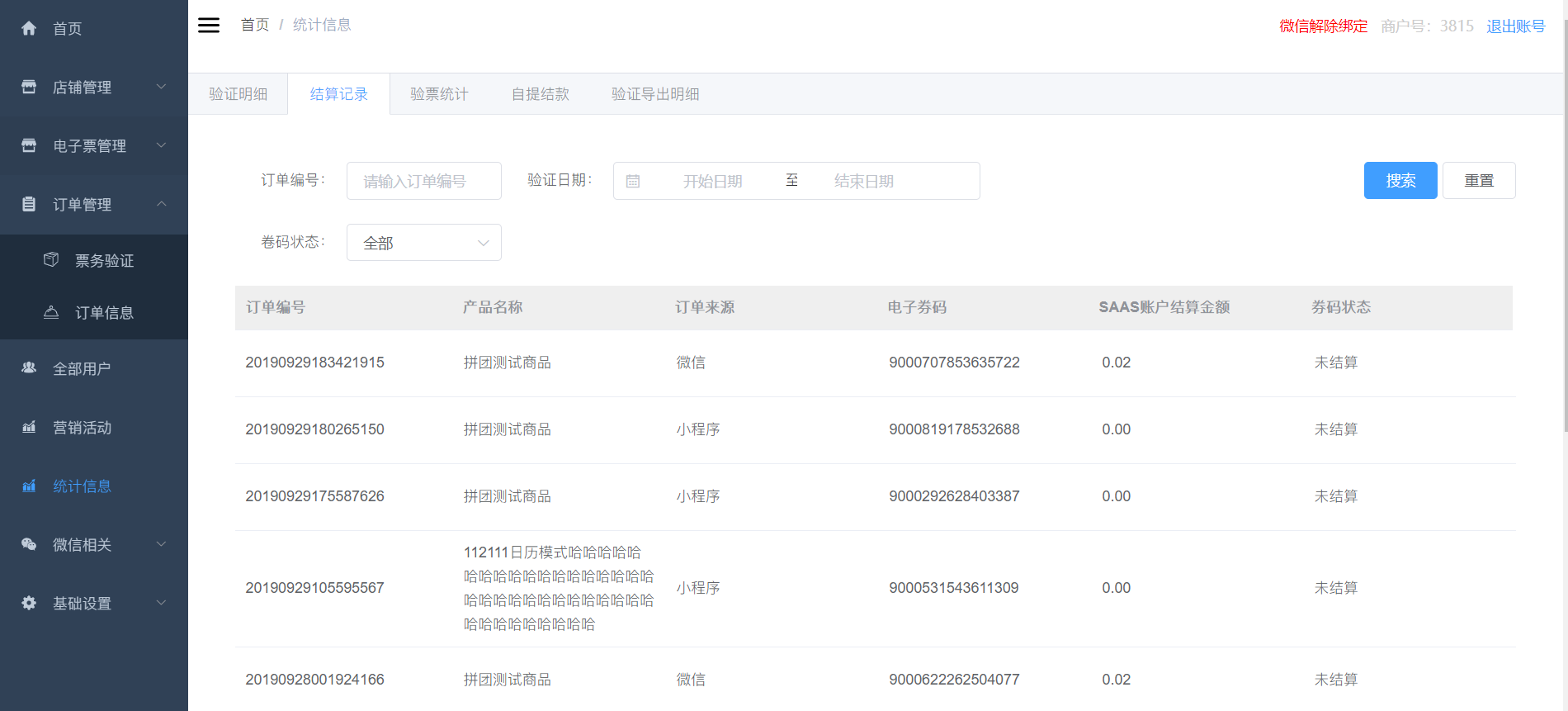Viewport: 1568px width, 711px height.
Task: Click the 微信解除绑定 link
Action: coord(1323,26)
